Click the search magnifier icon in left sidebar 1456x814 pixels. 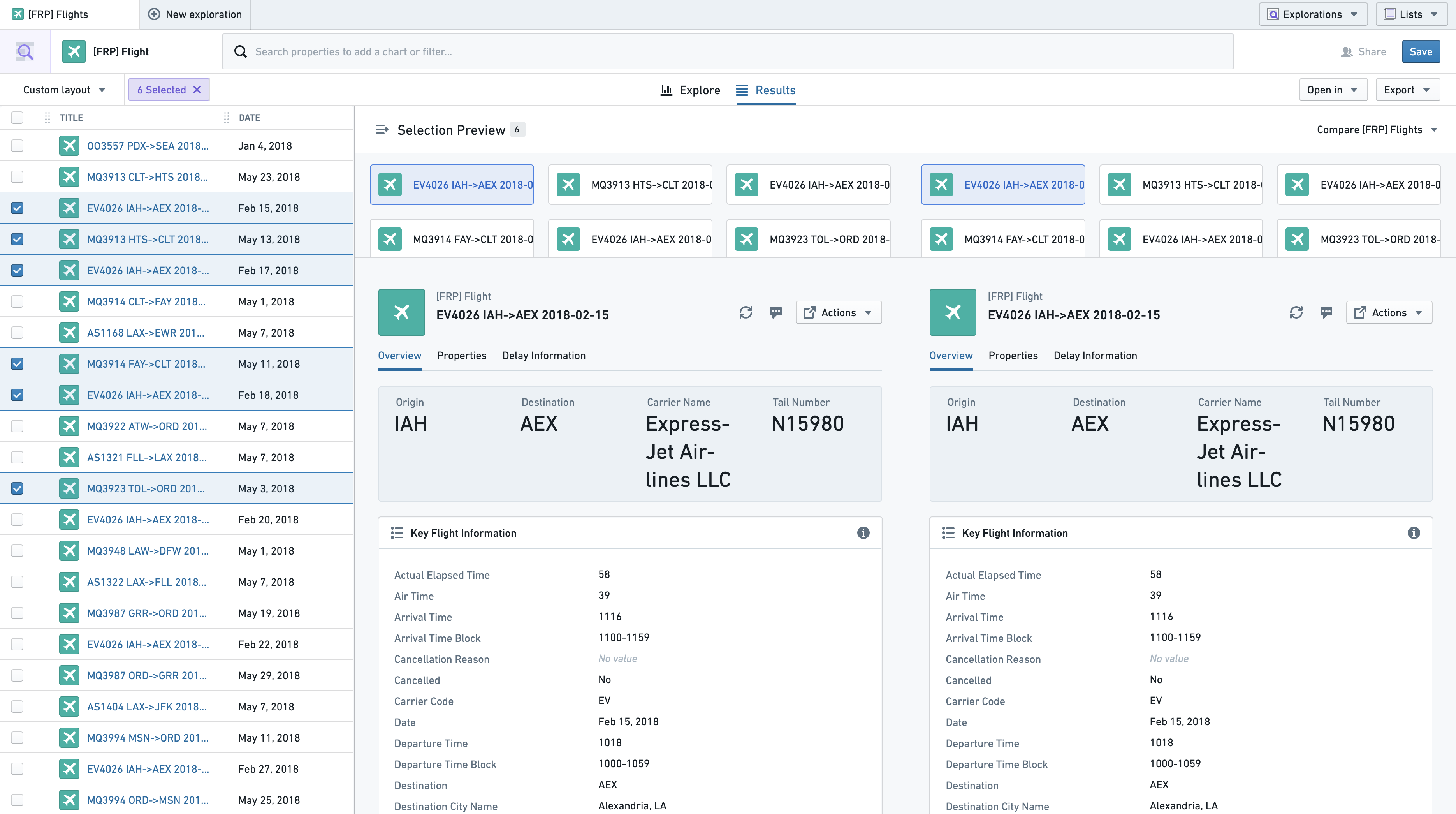(25, 51)
